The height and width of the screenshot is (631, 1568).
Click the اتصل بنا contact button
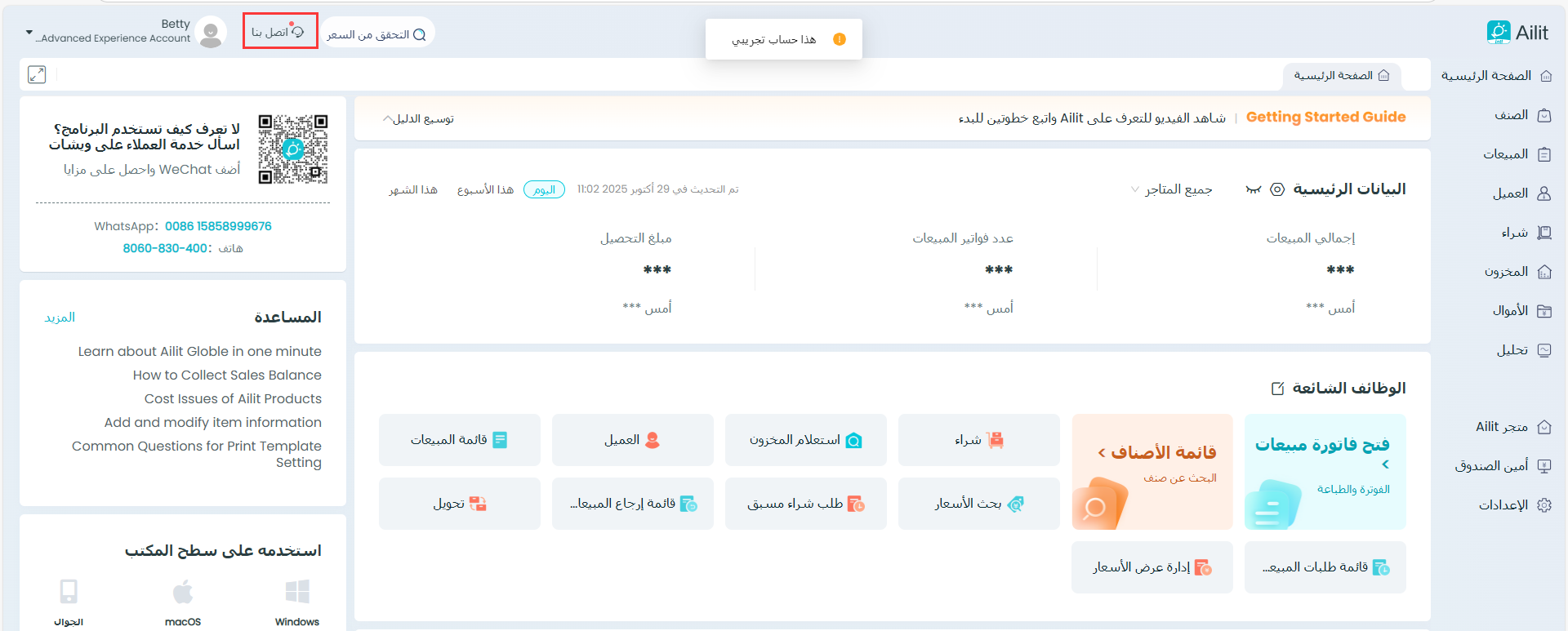pyautogui.click(x=279, y=32)
